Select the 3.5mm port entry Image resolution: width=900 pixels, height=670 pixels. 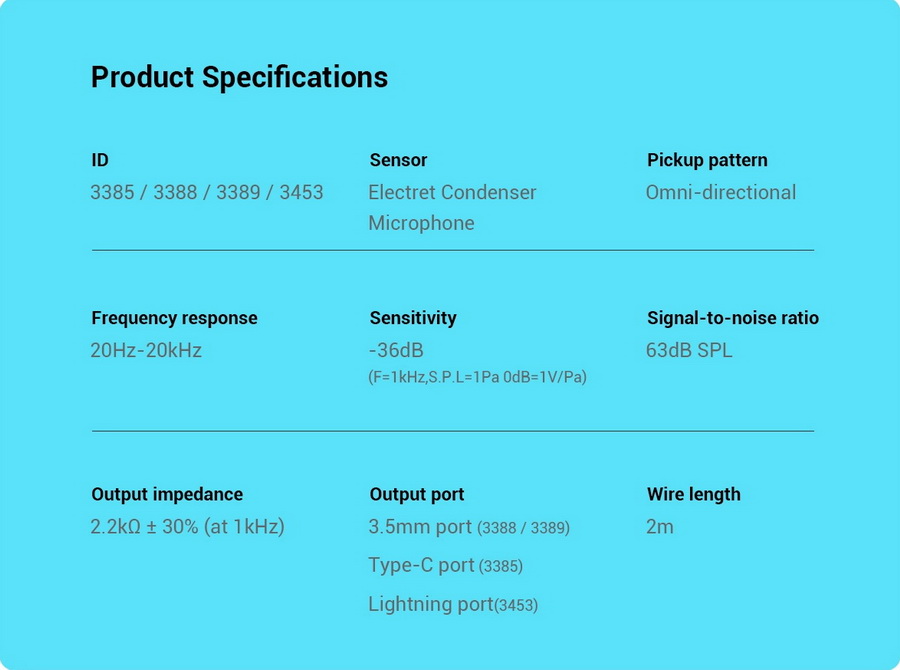click(469, 527)
